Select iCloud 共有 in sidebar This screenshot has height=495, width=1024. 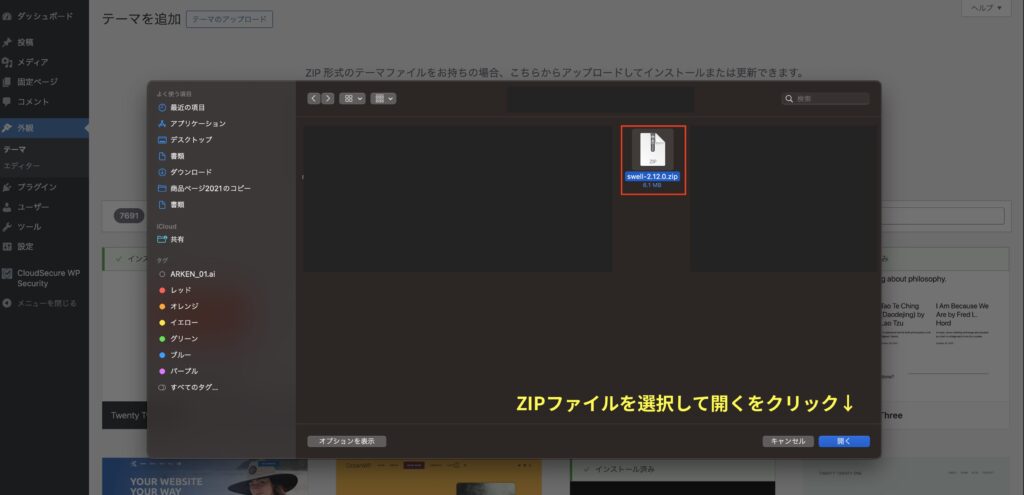coord(177,240)
